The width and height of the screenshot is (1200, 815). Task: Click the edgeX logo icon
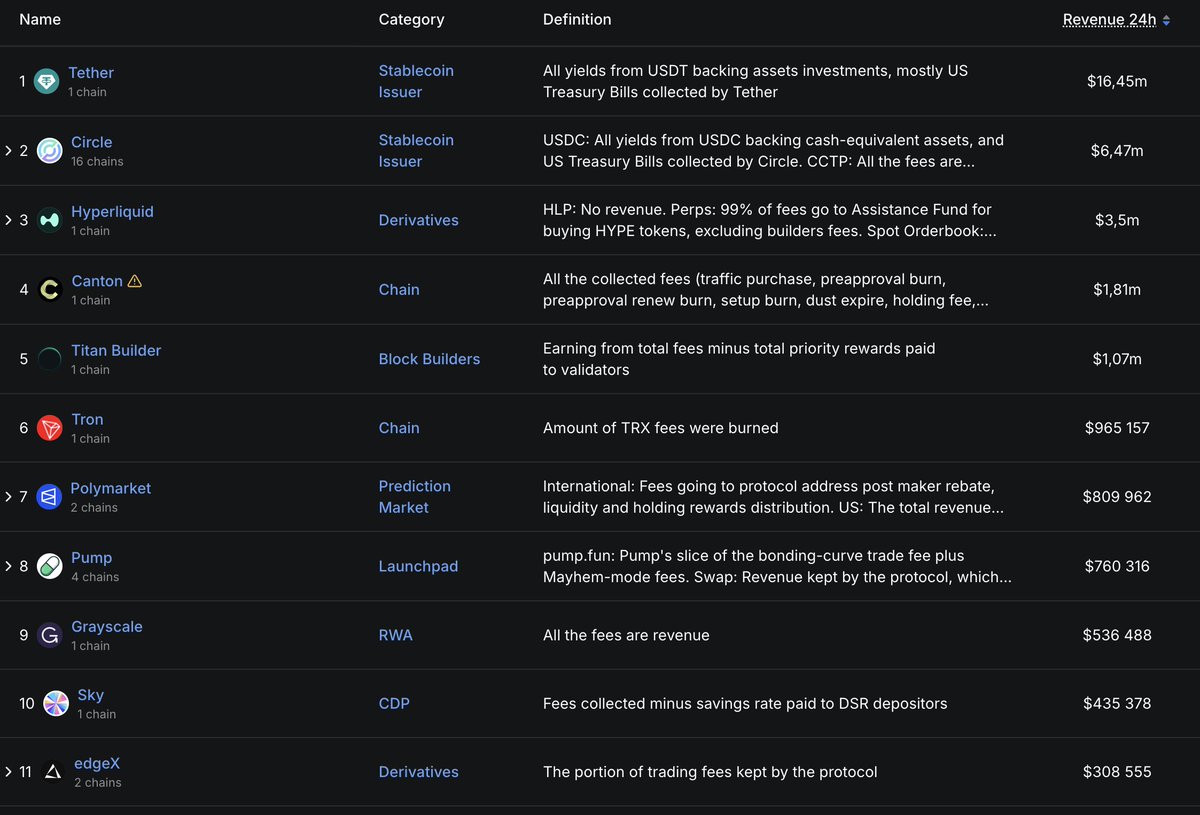(x=53, y=772)
